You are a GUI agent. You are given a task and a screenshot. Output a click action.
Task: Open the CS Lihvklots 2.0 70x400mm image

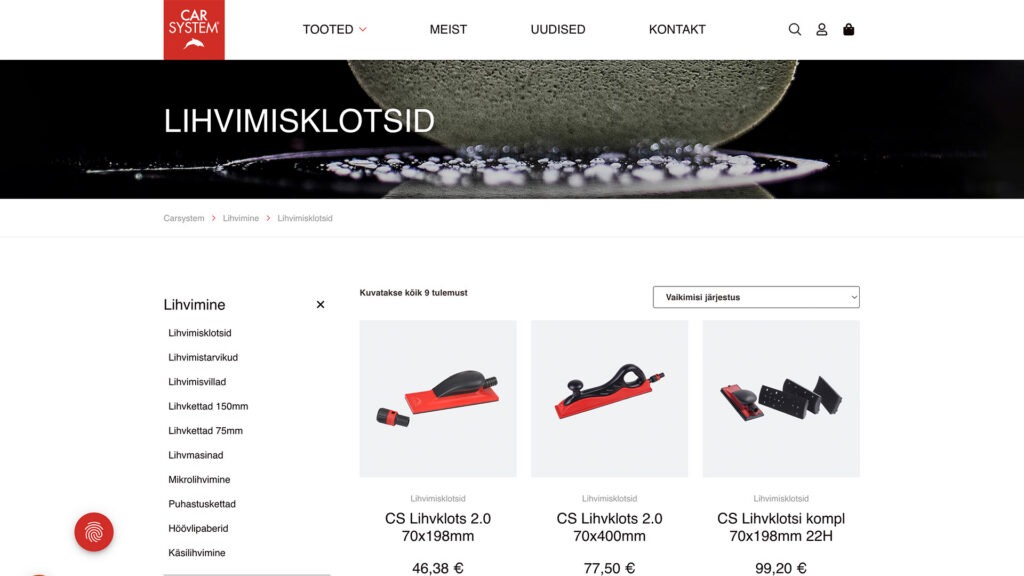click(609, 398)
